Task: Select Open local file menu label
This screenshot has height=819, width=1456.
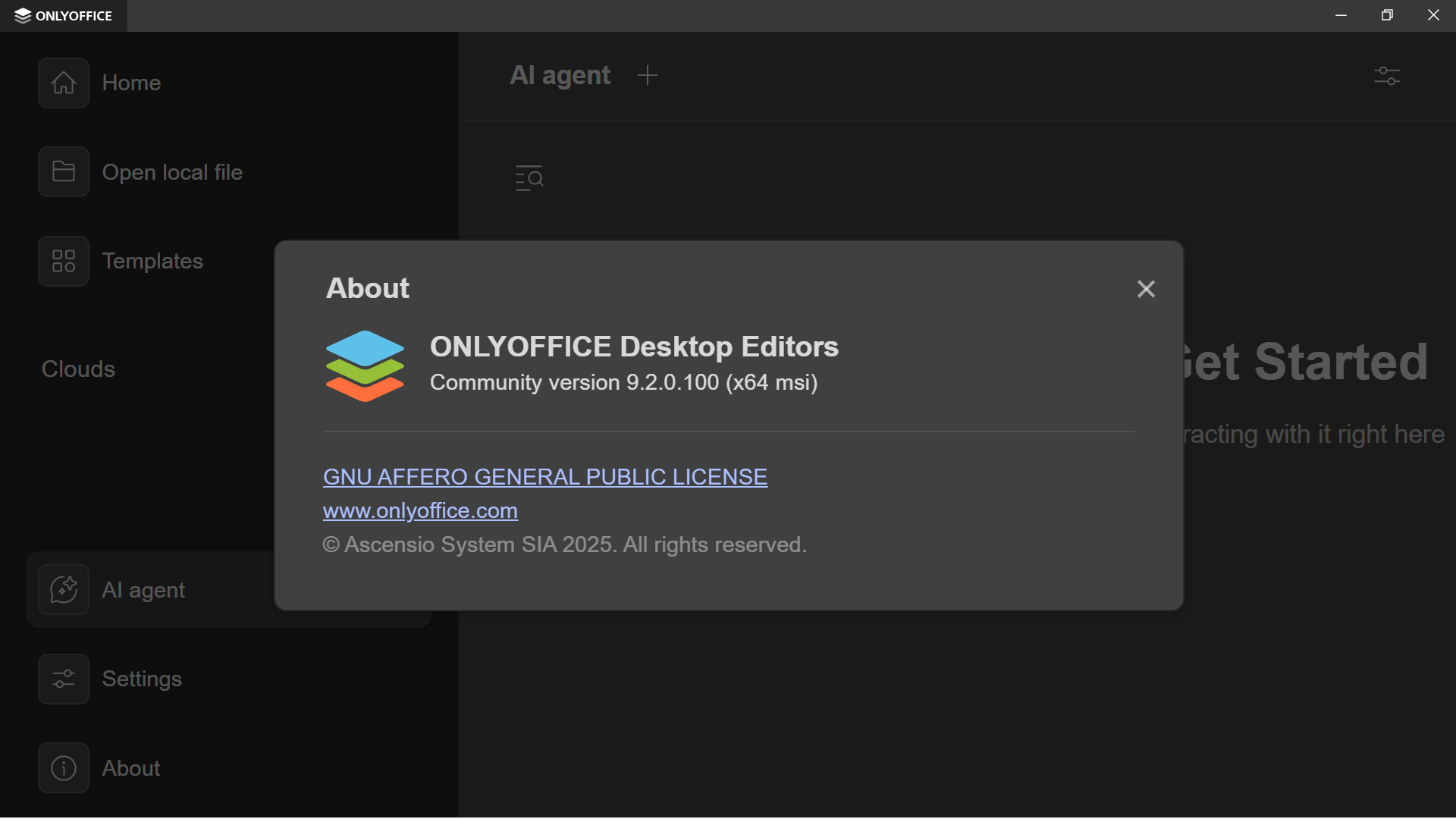Action: 172,172
